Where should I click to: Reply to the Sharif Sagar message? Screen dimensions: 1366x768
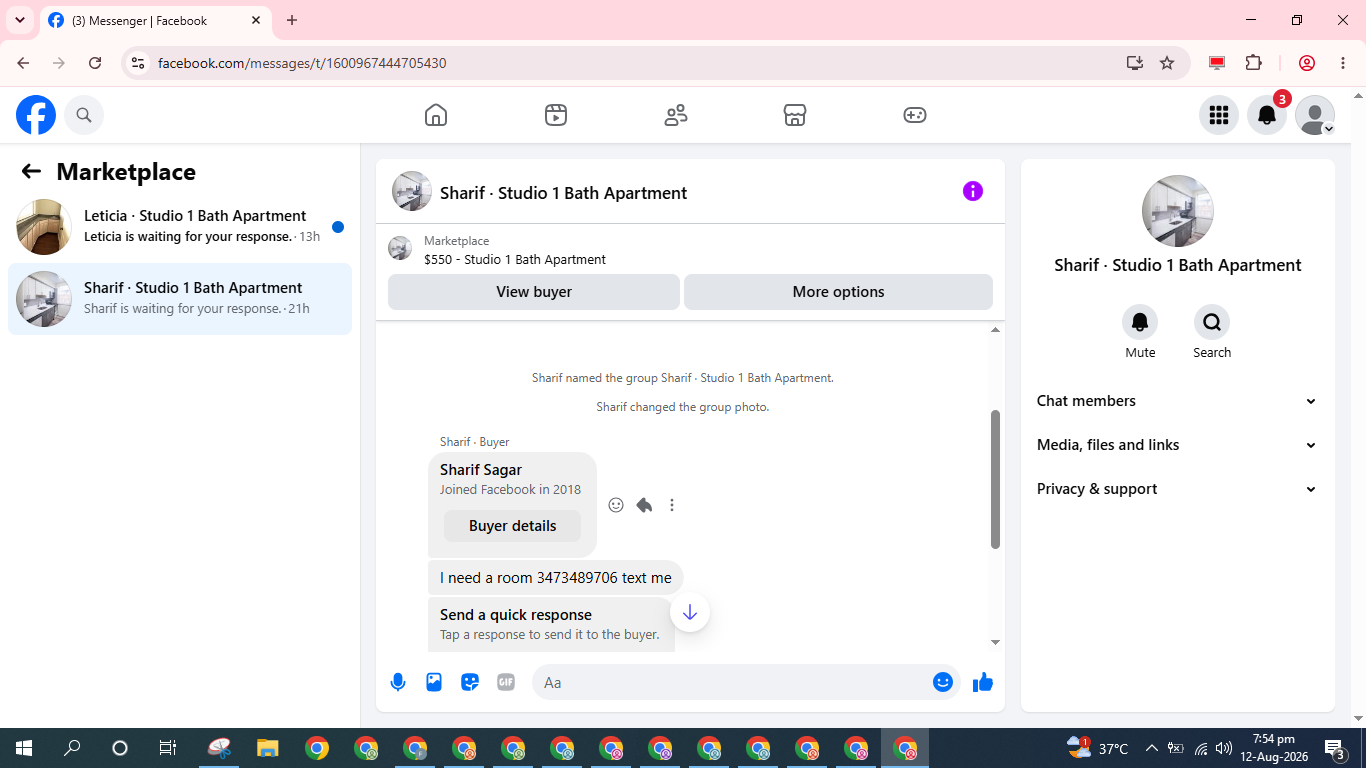[x=644, y=505]
